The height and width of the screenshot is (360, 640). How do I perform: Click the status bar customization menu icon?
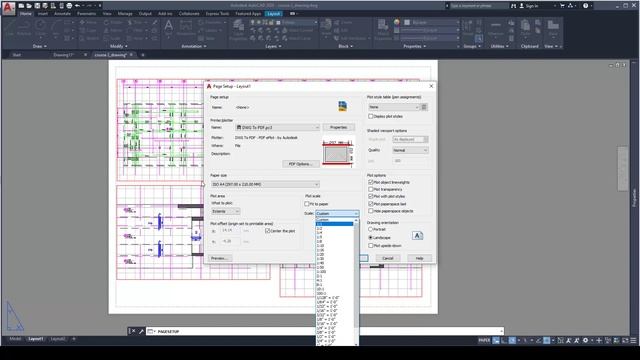coord(633,340)
